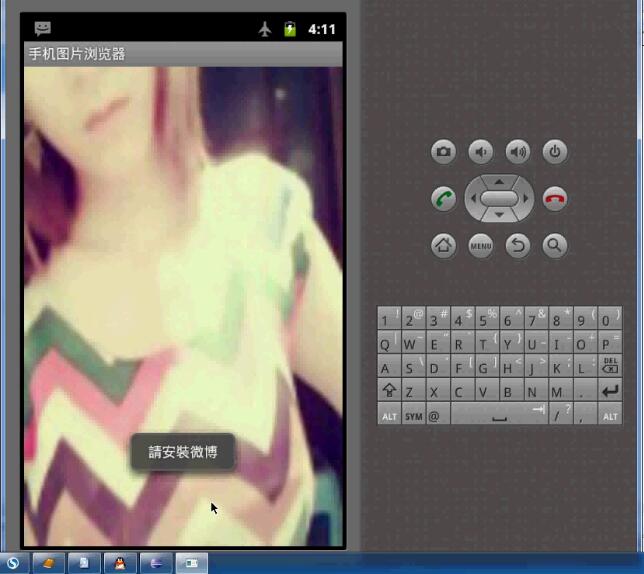Tap the D-pad up arrow
The height and width of the screenshot is (574, 644).
coord(499,181)
